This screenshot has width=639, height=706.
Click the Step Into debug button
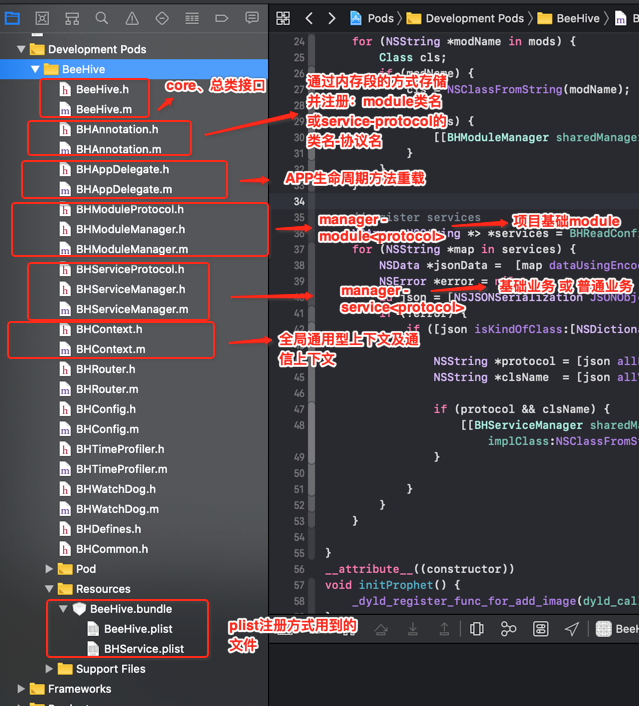412,629
